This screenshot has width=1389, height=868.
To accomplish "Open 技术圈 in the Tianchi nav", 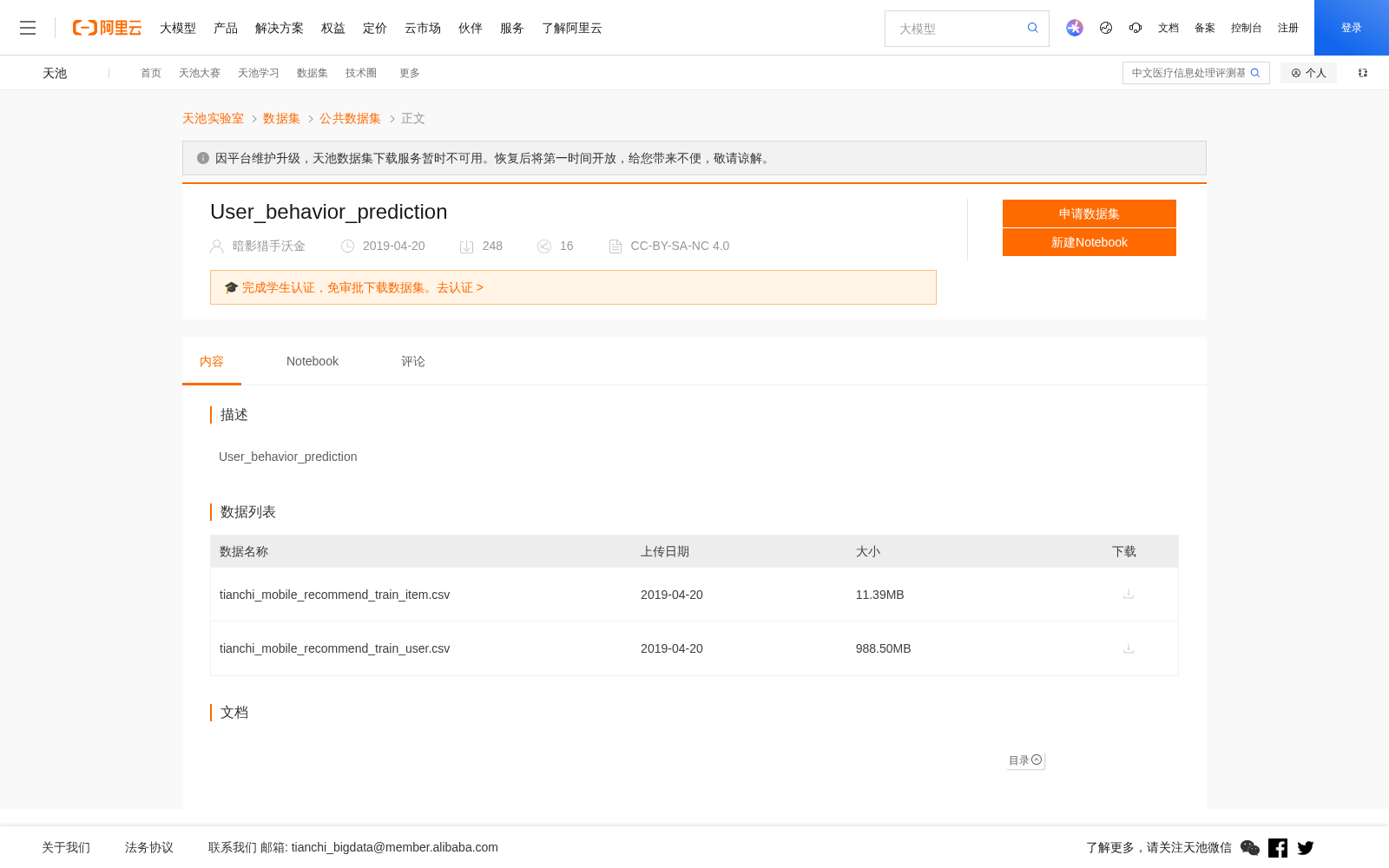I will click(361, 73).
